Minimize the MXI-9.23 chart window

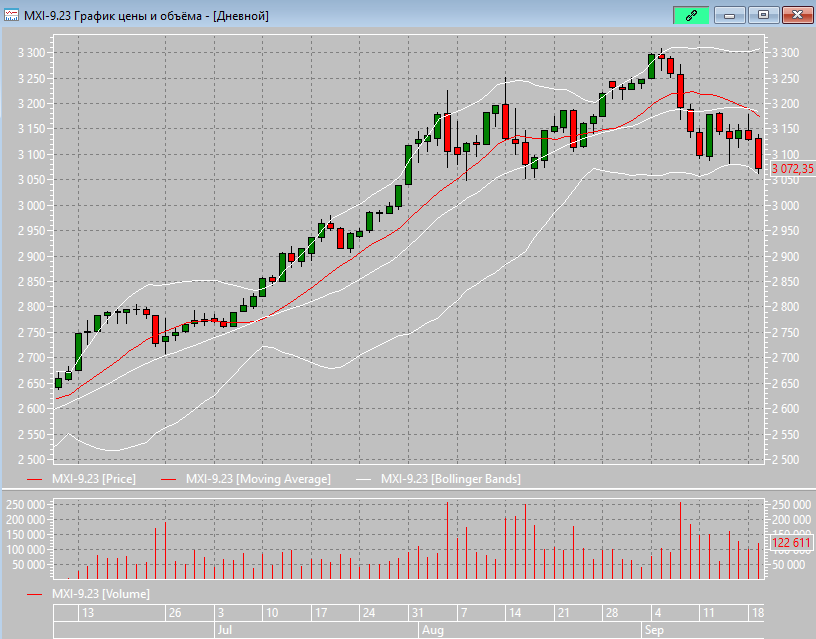[730, 15]
